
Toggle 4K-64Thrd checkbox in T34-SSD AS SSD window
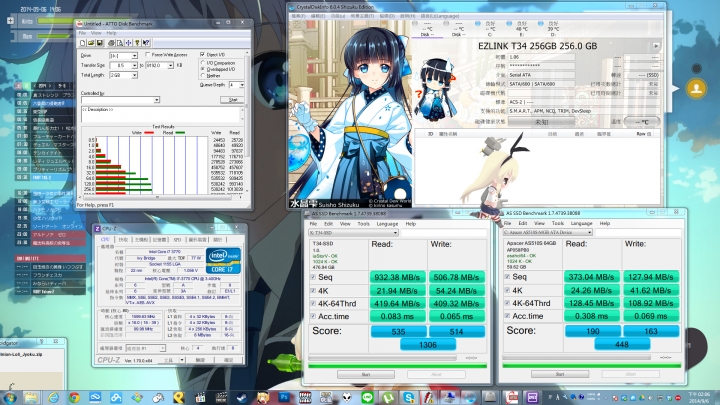click(313, 304)
